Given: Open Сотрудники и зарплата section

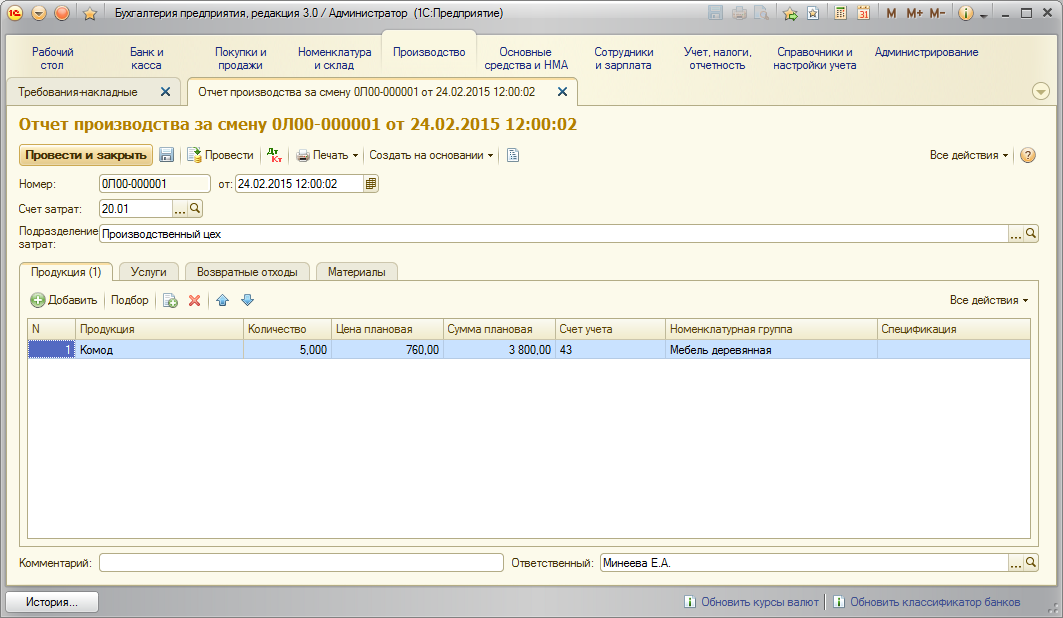Looking at the screenshot, I should (x=624, y=58).
